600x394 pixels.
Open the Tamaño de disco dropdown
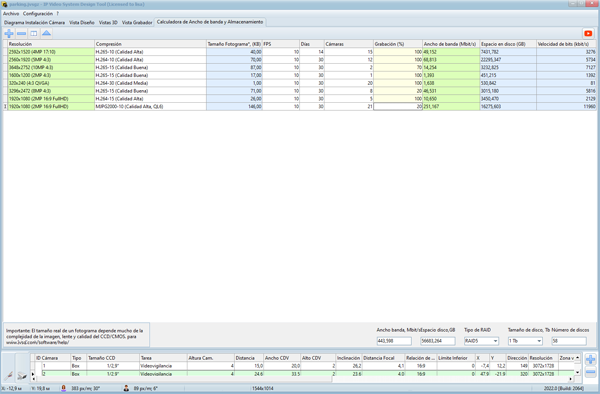coord(525,341)
